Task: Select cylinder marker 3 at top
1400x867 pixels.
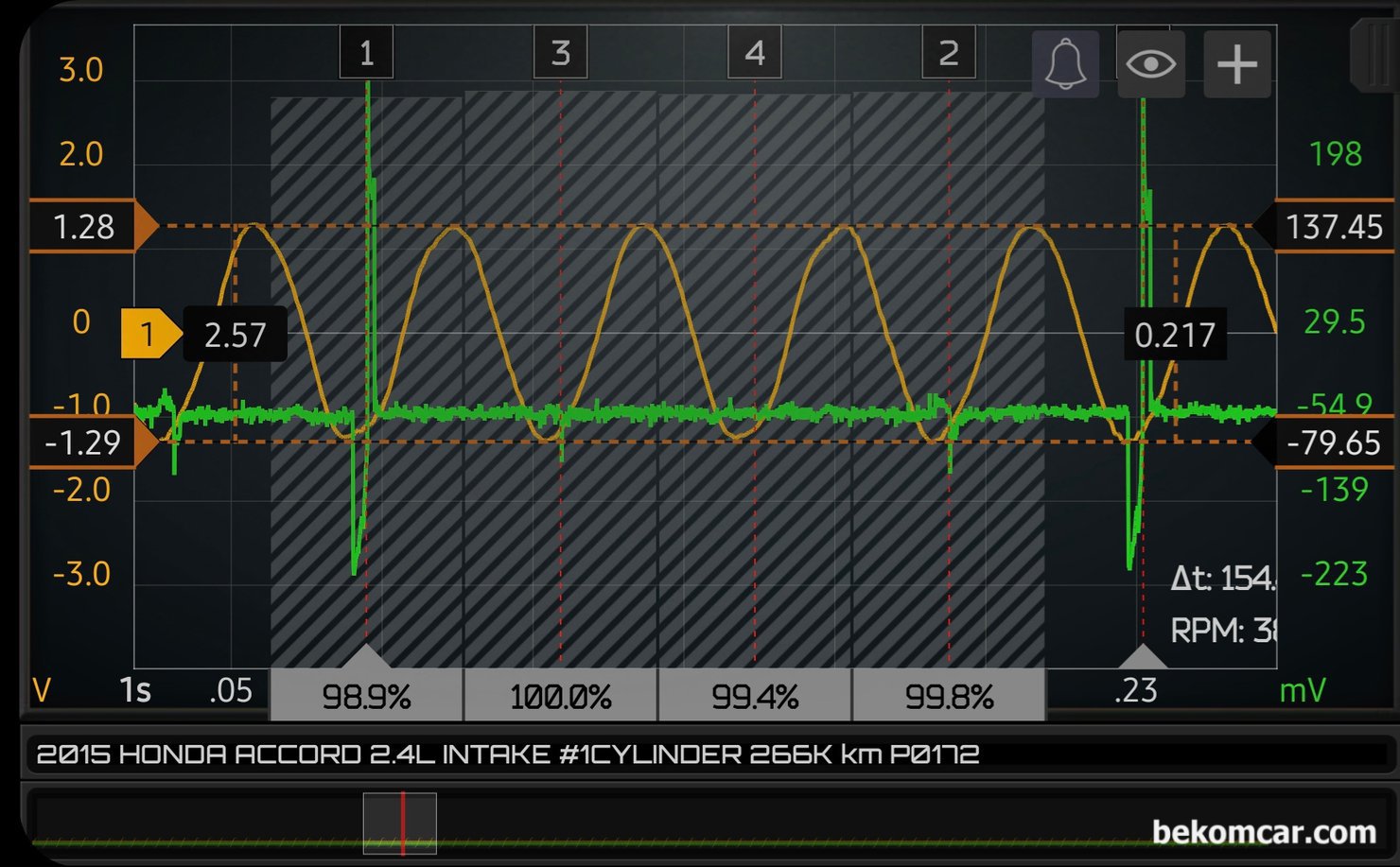Action: tap(561, 53)
